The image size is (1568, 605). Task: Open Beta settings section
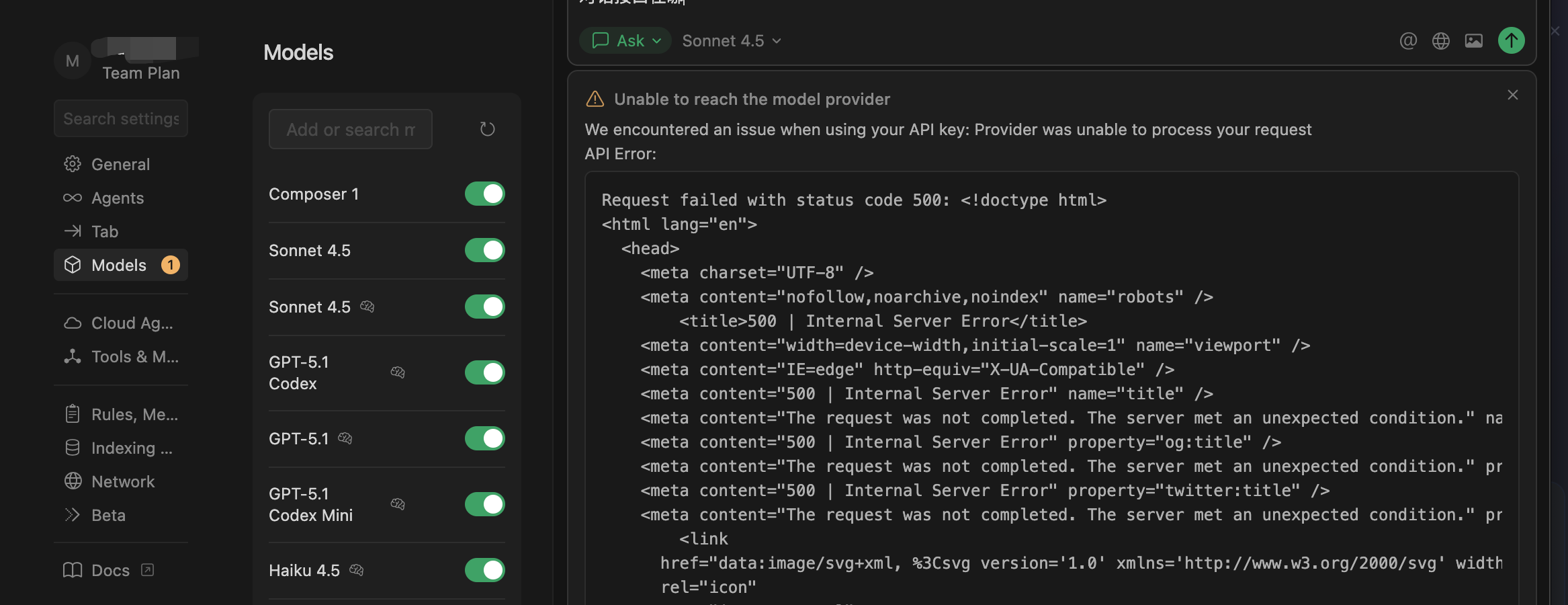click(x=121, y=515)
